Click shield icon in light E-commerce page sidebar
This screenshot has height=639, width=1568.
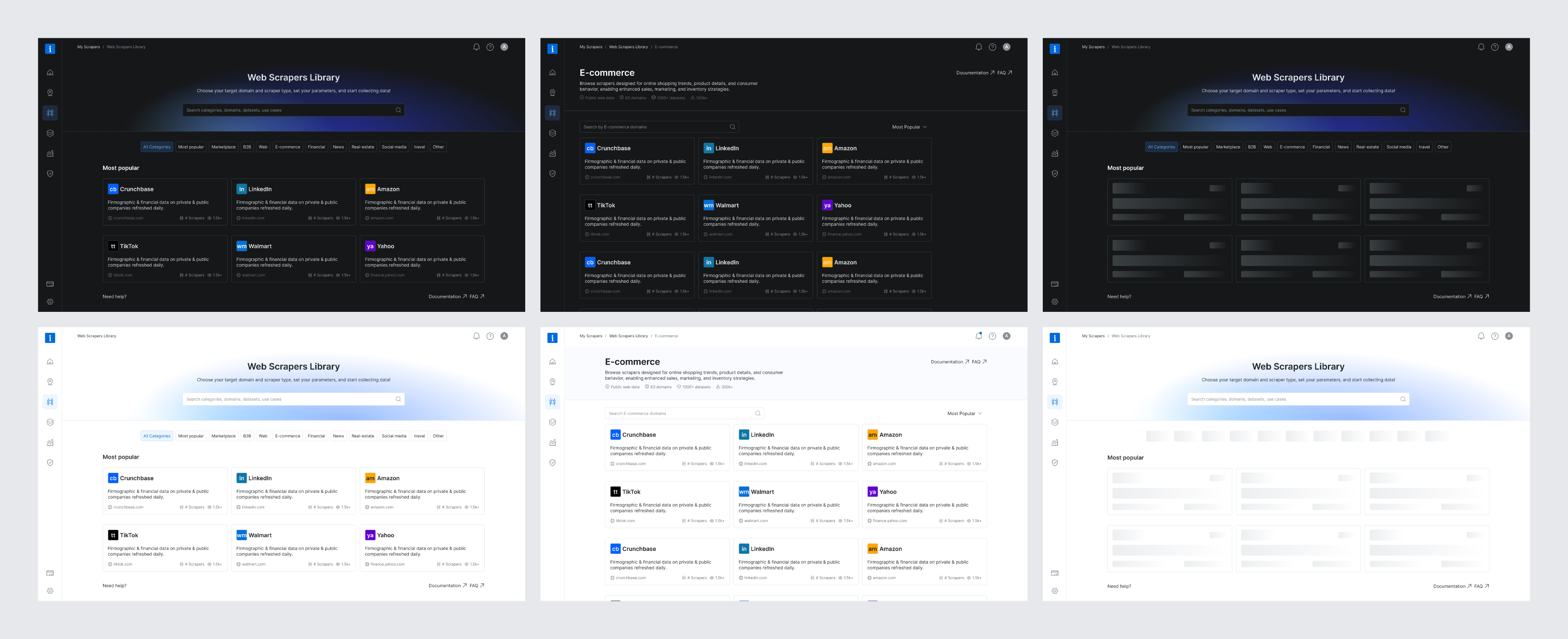point(552,463)
